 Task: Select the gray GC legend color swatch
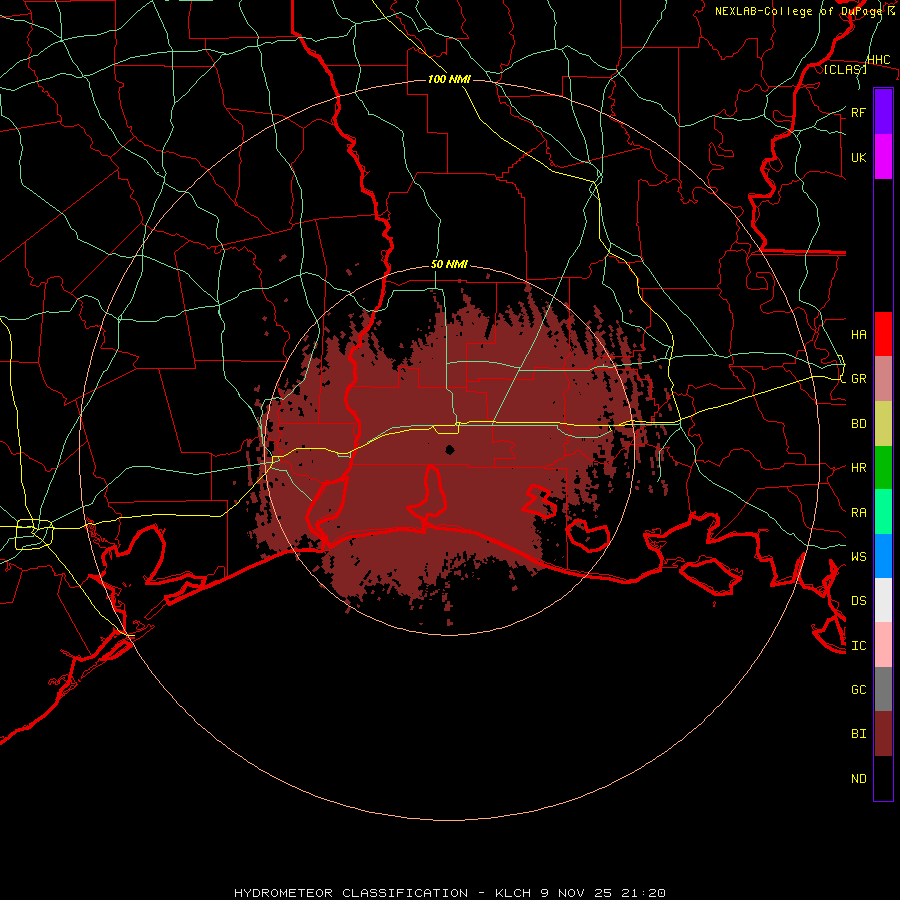(883, 689)
